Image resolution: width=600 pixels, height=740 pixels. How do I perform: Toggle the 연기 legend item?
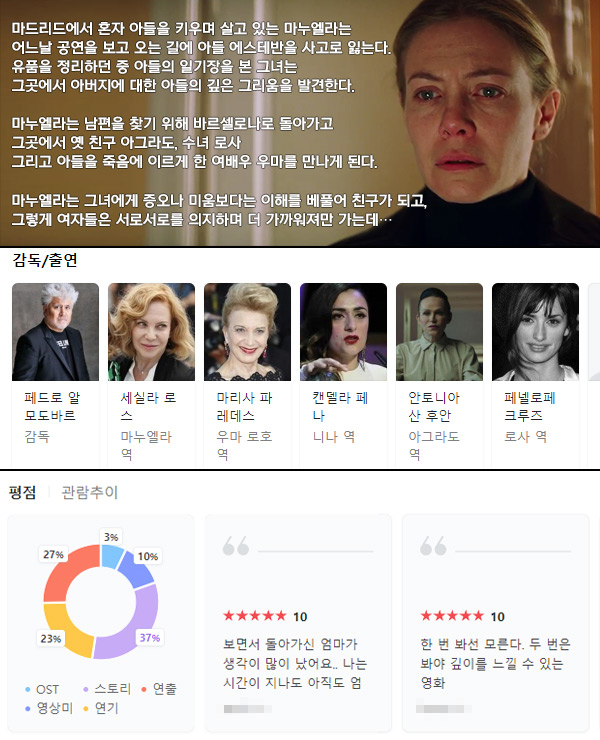click(x=101, y=708)
